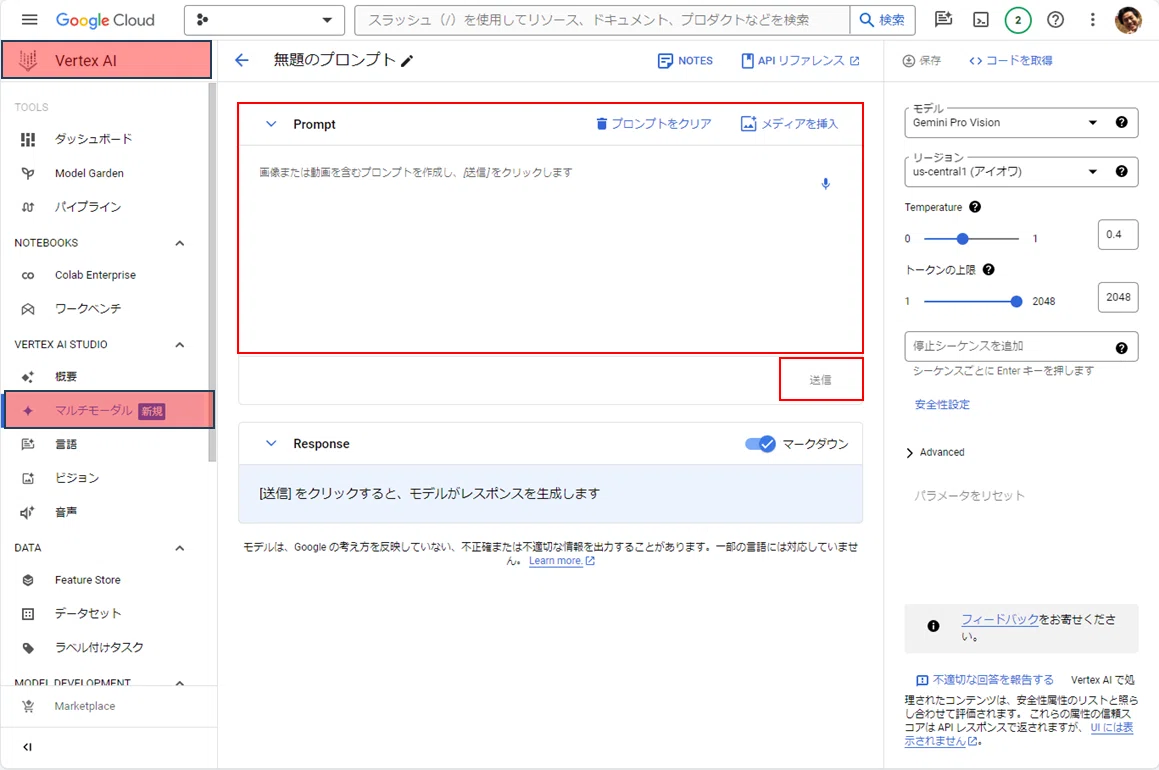Click the トークンの上限 help icon
The height and width of the screenshot is (770, 1159).
(988, 270)
